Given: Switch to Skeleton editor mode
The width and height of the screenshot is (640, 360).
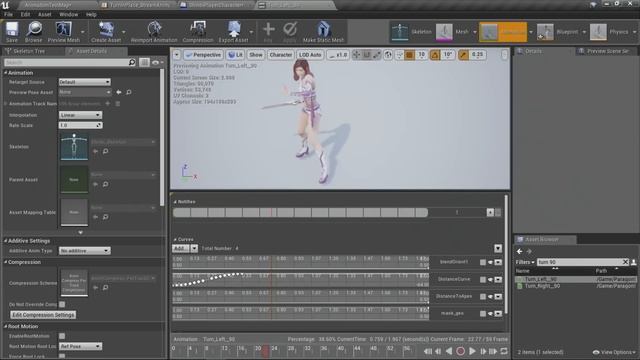Looking at the screenshot, I should click(411, 32).
